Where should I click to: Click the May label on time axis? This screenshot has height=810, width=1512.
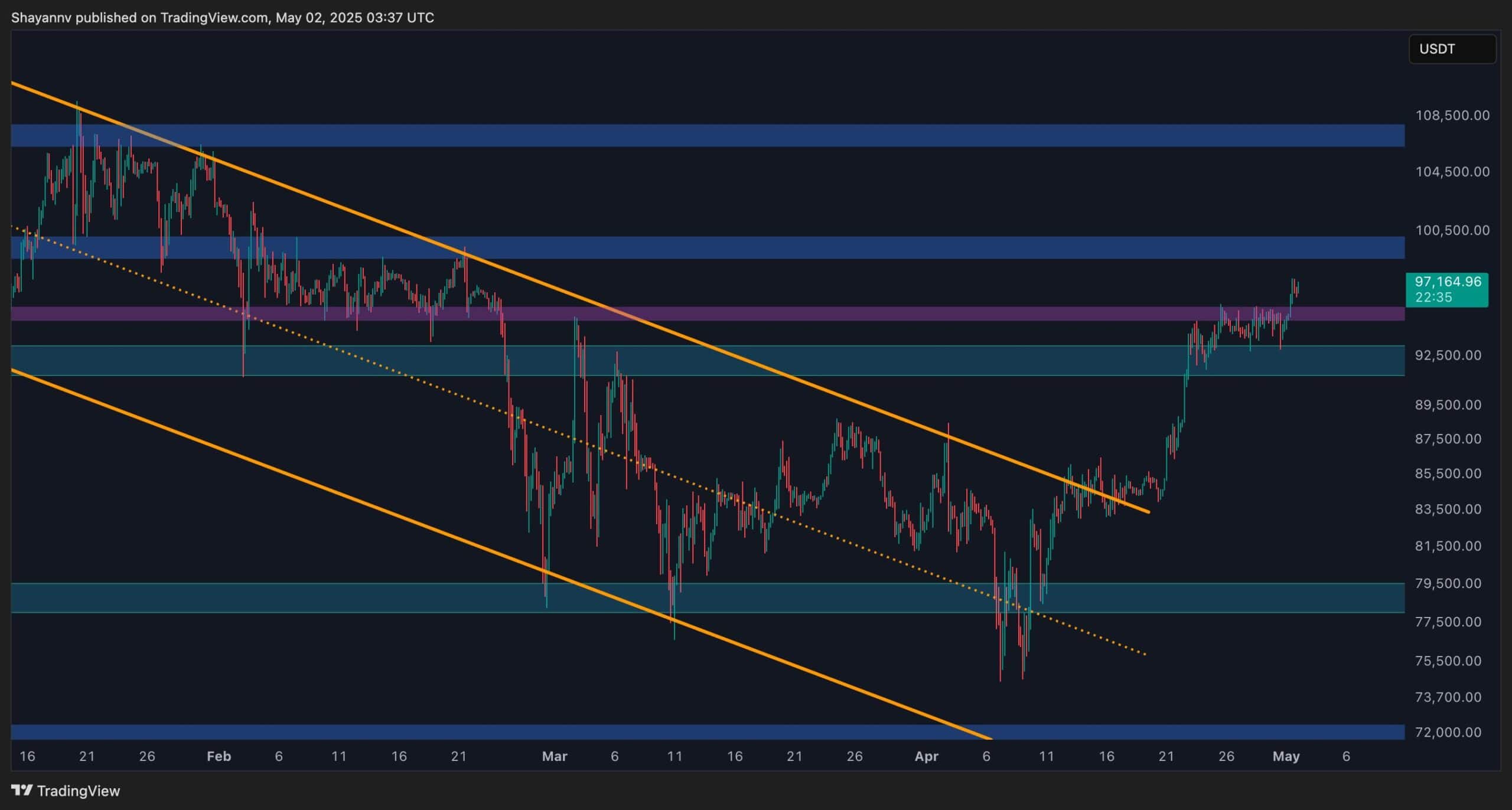(x=1286, y=756)
